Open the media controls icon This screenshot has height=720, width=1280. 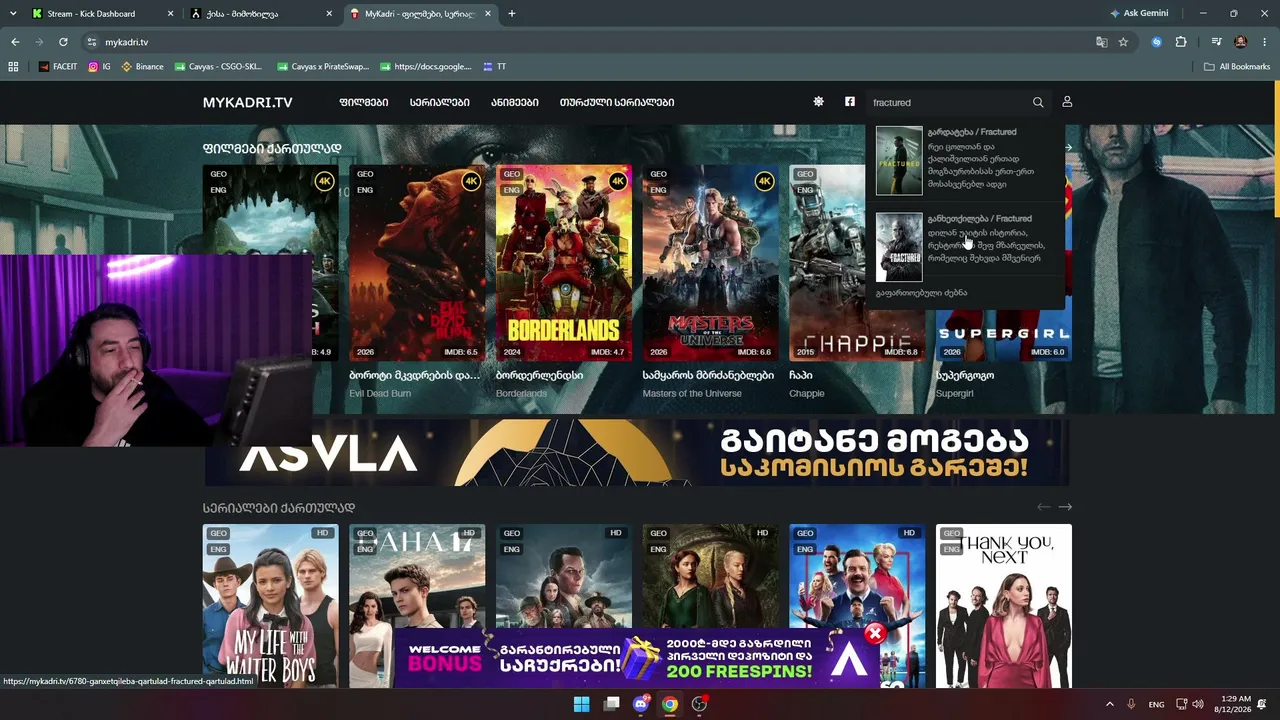click(1216, 42)
